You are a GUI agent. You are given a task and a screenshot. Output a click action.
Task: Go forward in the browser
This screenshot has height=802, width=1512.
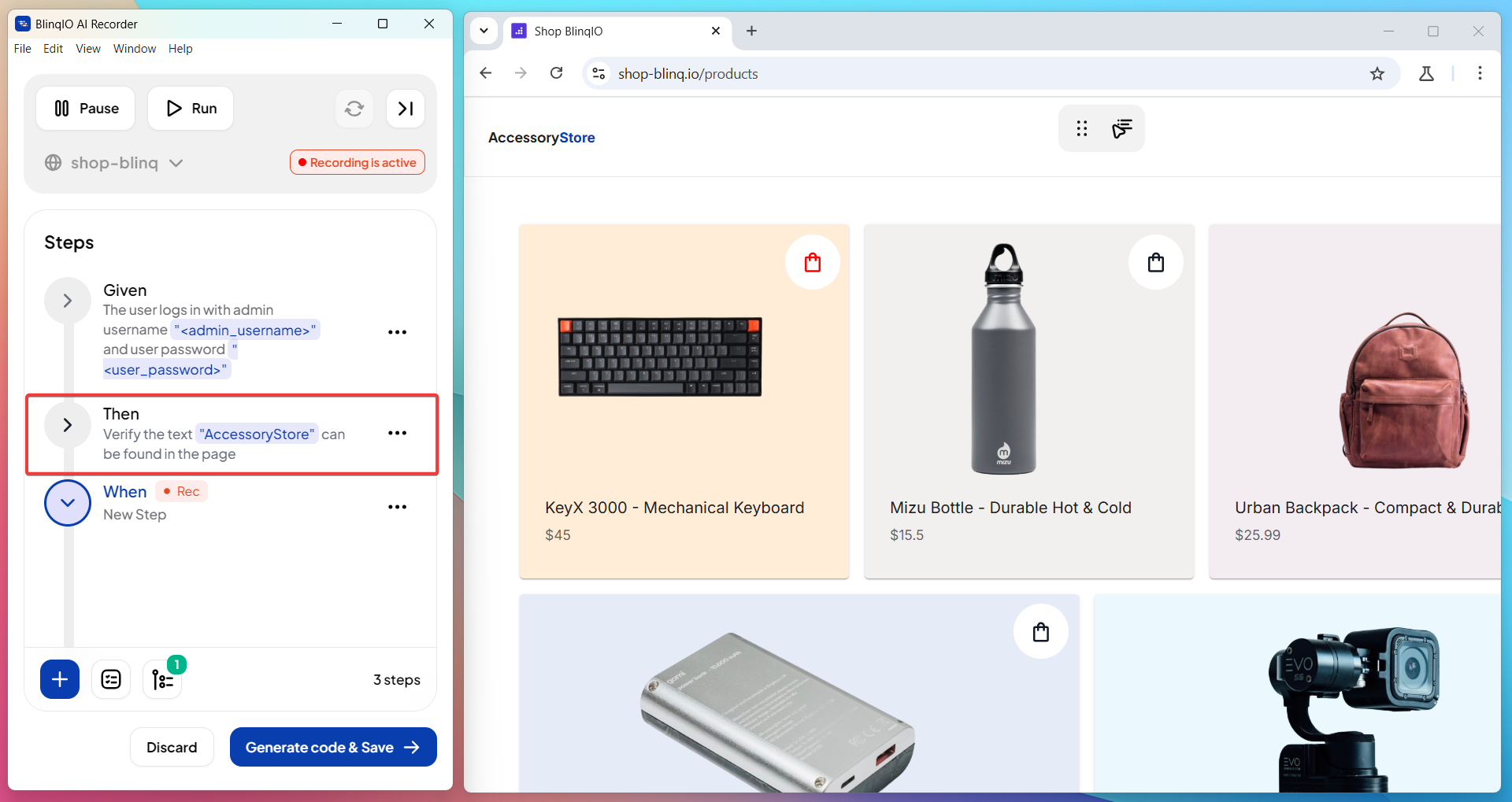coord(521,73)
